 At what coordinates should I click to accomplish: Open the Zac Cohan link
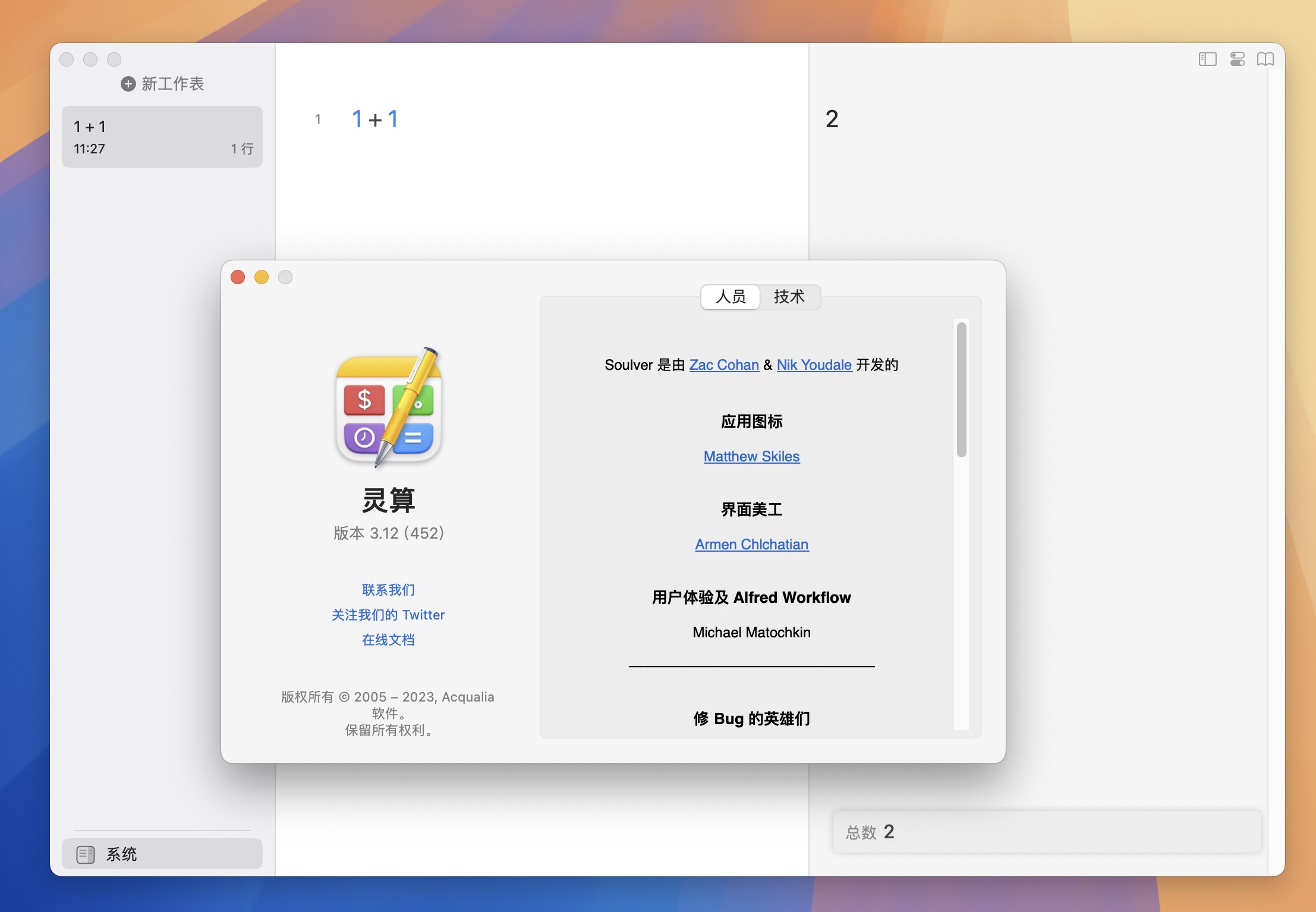(724, 365)
